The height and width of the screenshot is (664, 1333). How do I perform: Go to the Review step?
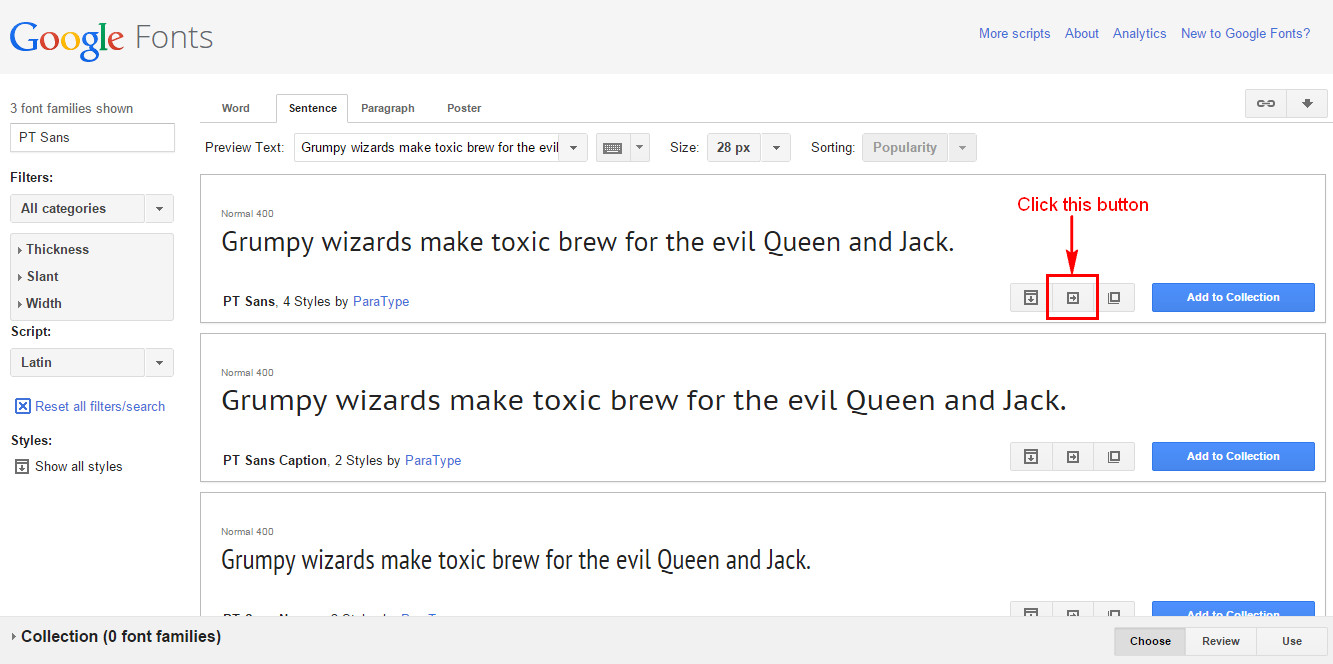click(x=1221, y=641)
